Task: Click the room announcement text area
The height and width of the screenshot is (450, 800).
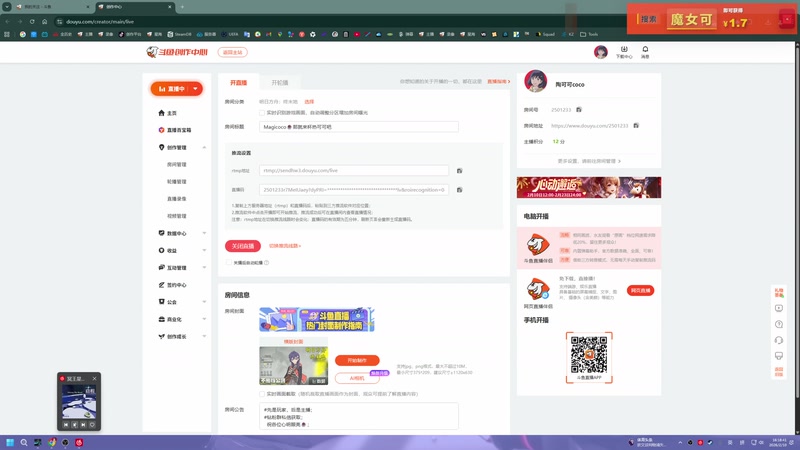Action: 359,416
